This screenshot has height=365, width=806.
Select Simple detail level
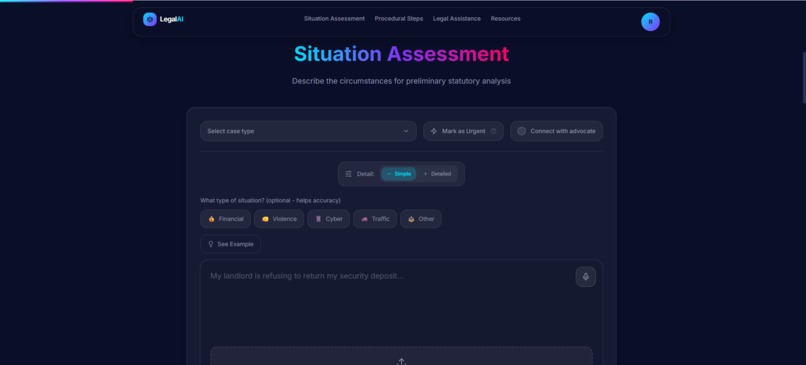point(398,174)
